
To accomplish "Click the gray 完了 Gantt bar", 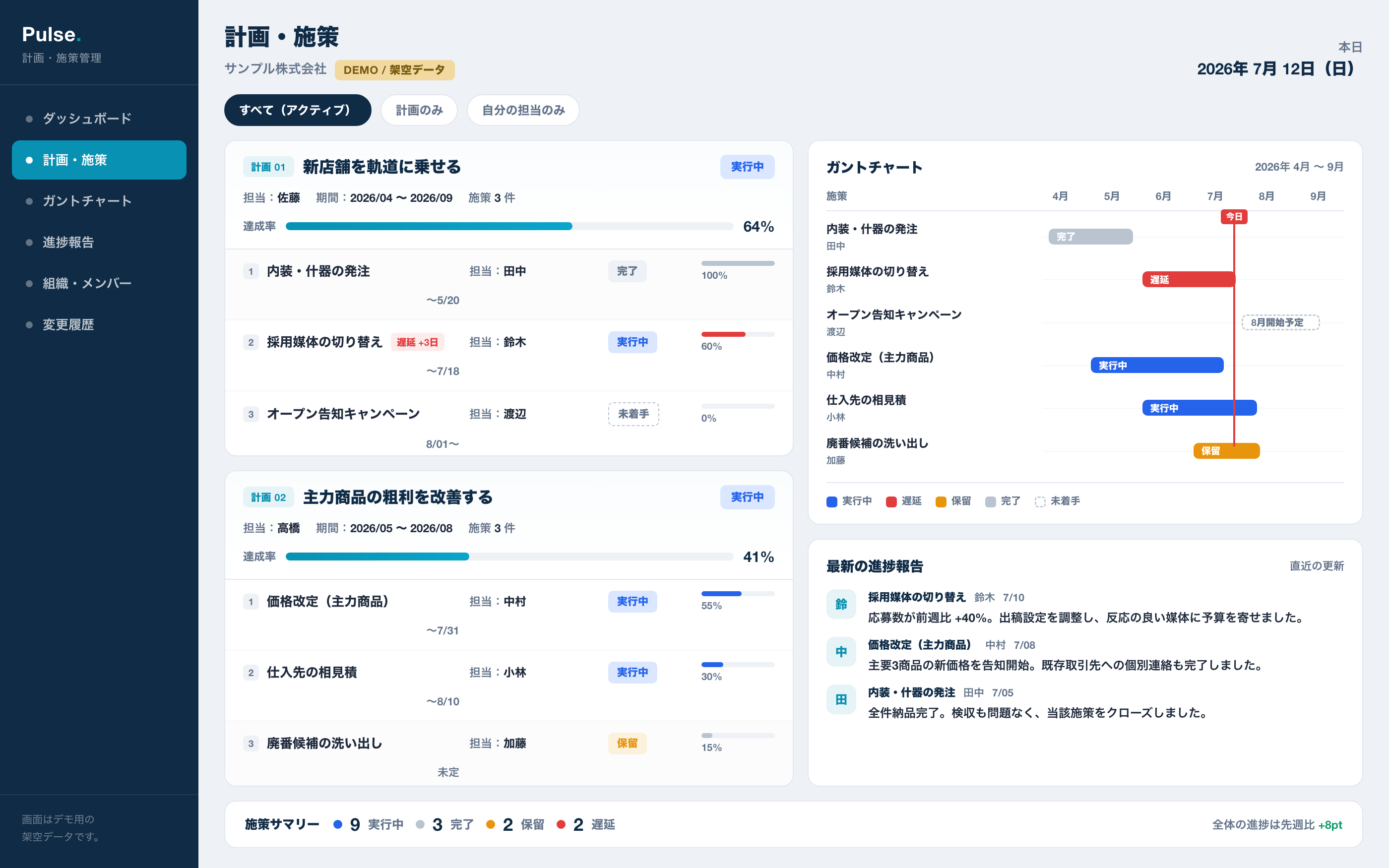I will (x=1090, y=237).
